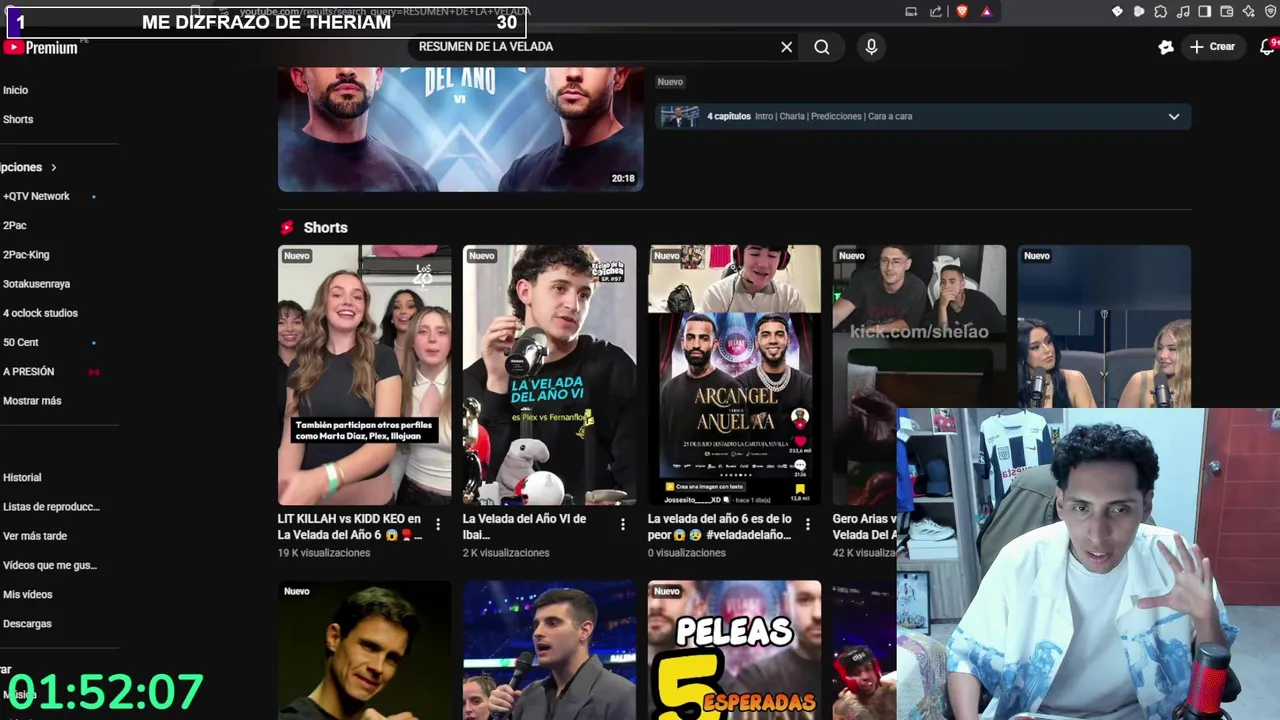Screen dimensions: 1280x720
Task: Click the Brave Rewards triangle icon
Action: click(986, 11)
